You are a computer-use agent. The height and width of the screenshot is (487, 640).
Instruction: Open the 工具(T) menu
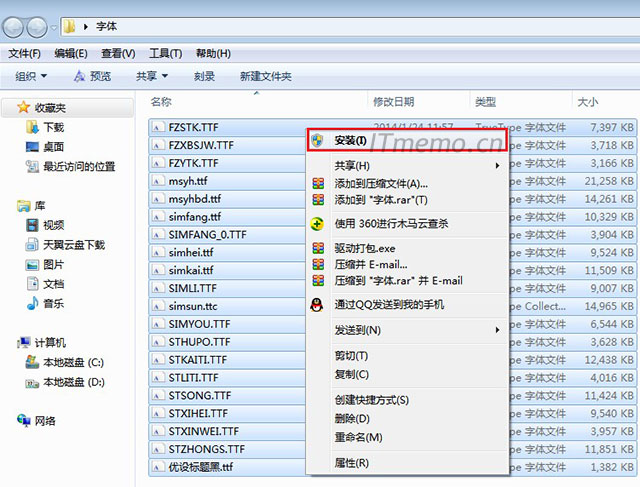[x=166, y=53]
